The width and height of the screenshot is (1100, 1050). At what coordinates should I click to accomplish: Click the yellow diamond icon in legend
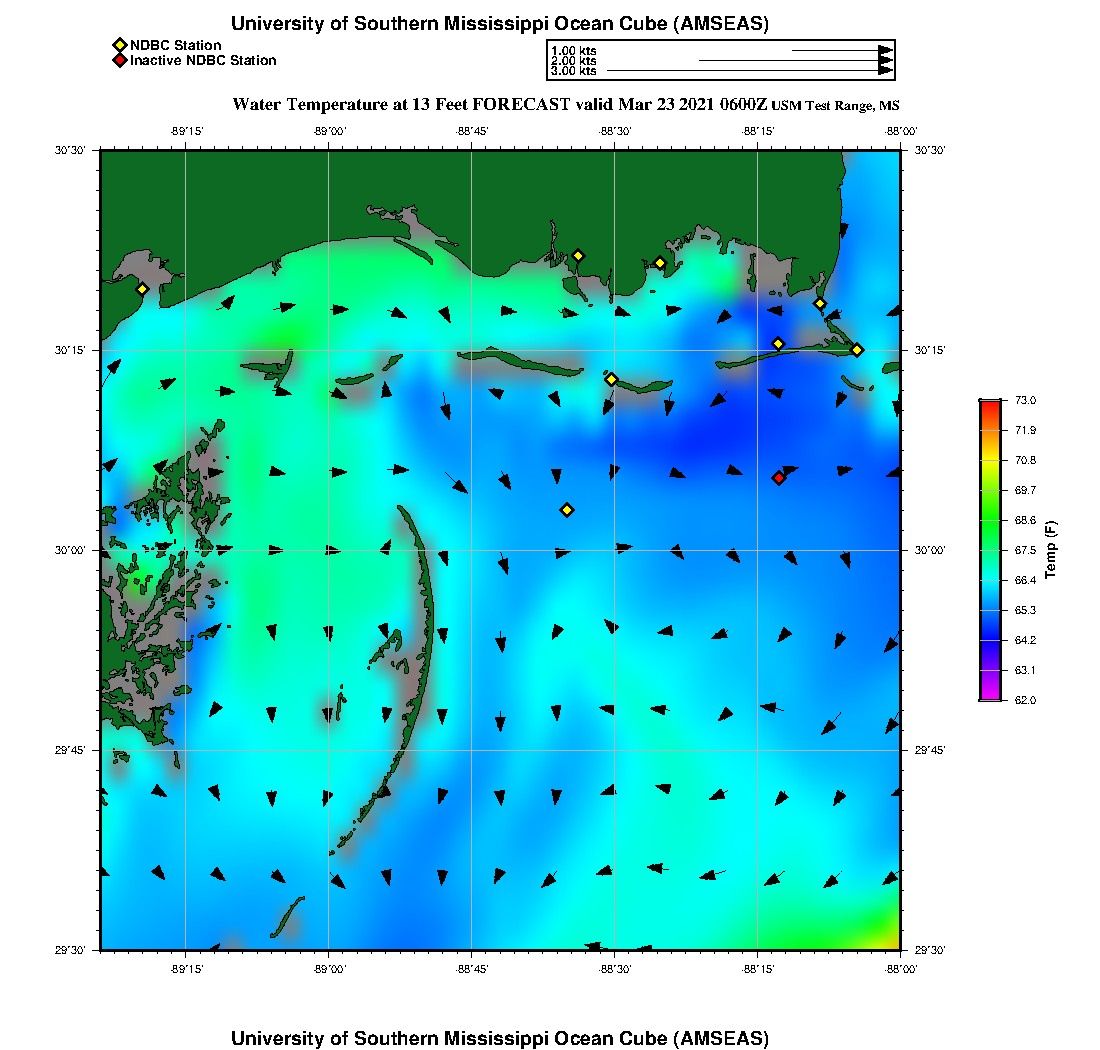point(119,45)
